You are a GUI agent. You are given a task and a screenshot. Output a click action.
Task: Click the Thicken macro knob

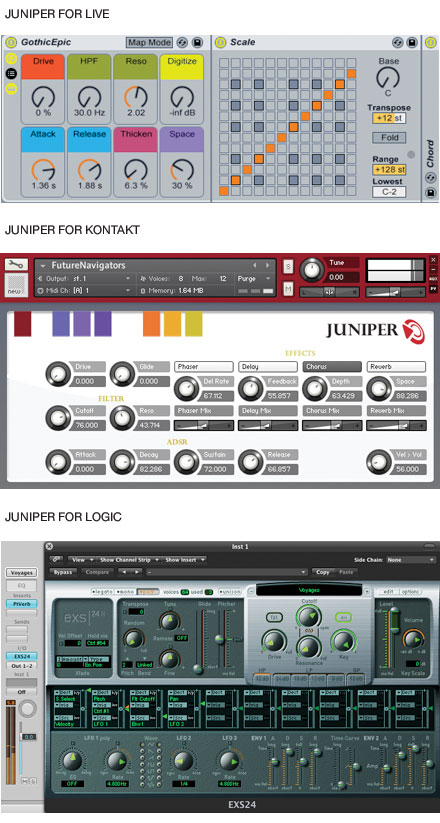(x=135, y=170)
